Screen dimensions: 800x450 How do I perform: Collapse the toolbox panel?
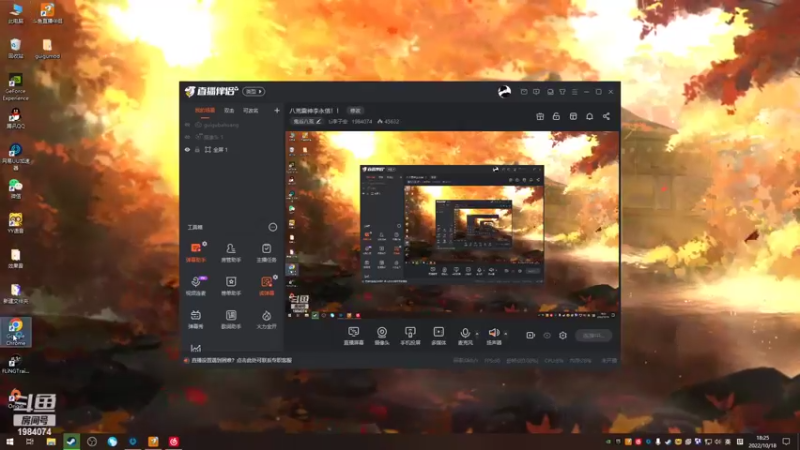coord(272,227)
